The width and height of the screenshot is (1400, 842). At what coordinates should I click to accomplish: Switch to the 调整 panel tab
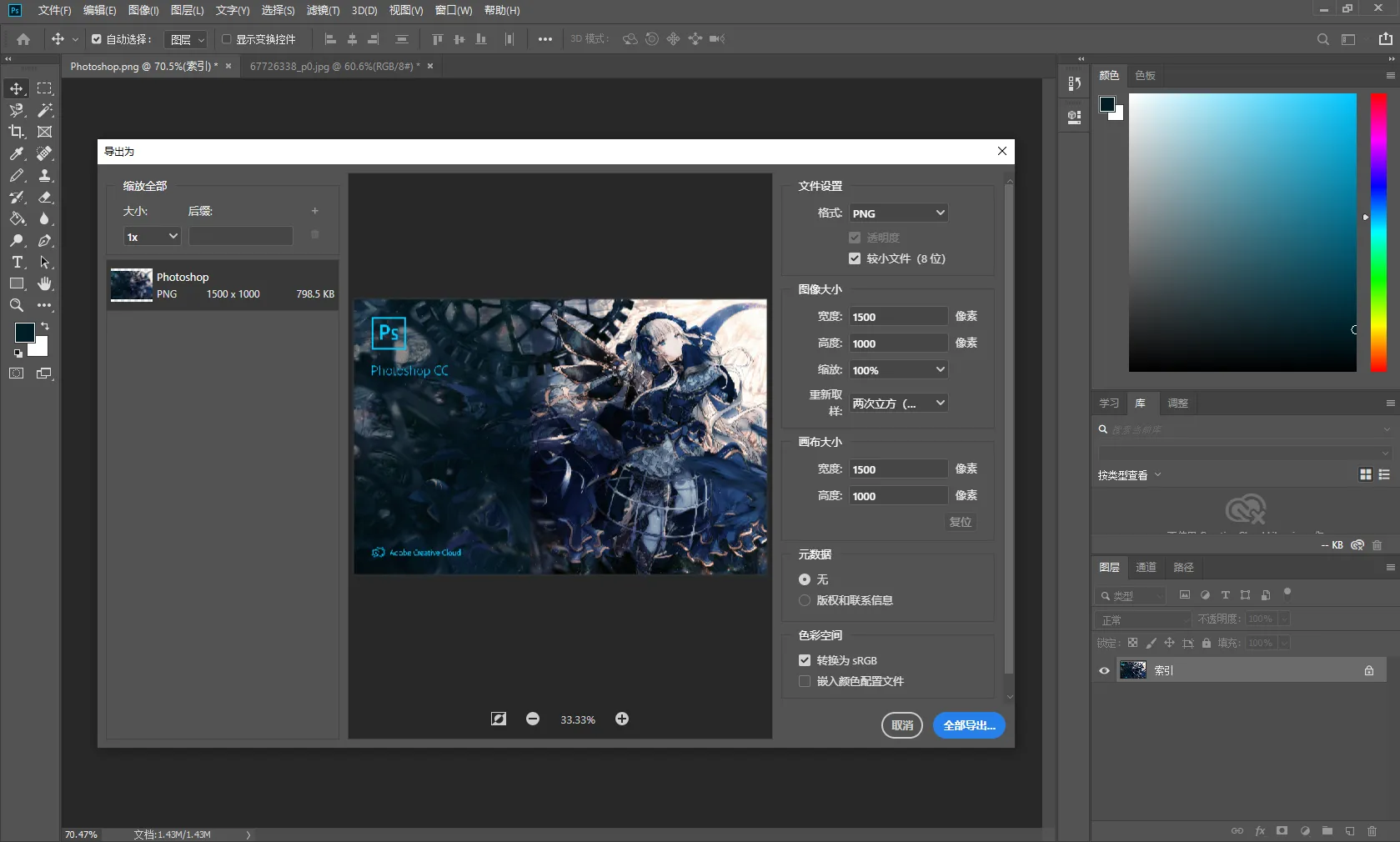click(1177, 403)
